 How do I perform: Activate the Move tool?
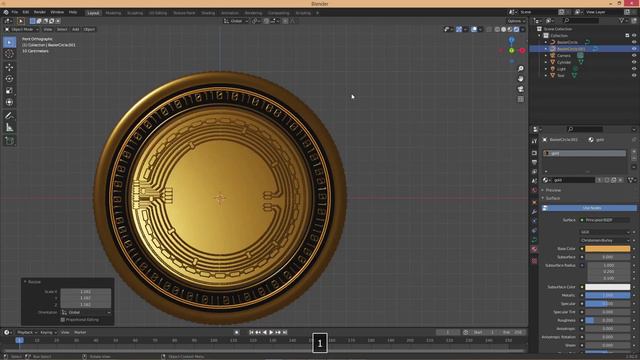(9, 67)
